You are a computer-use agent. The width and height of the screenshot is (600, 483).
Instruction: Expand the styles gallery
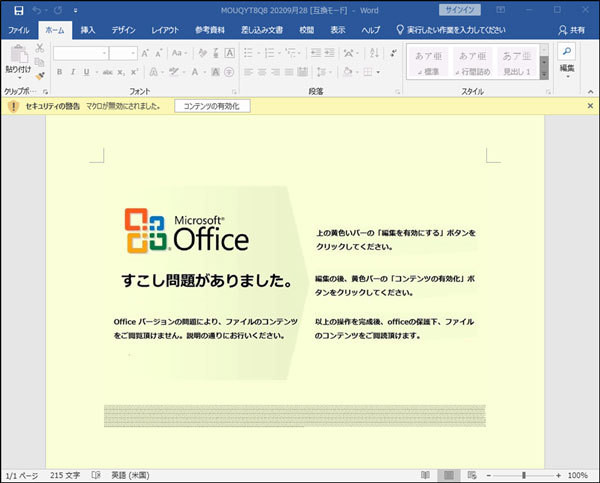point(544,75)
